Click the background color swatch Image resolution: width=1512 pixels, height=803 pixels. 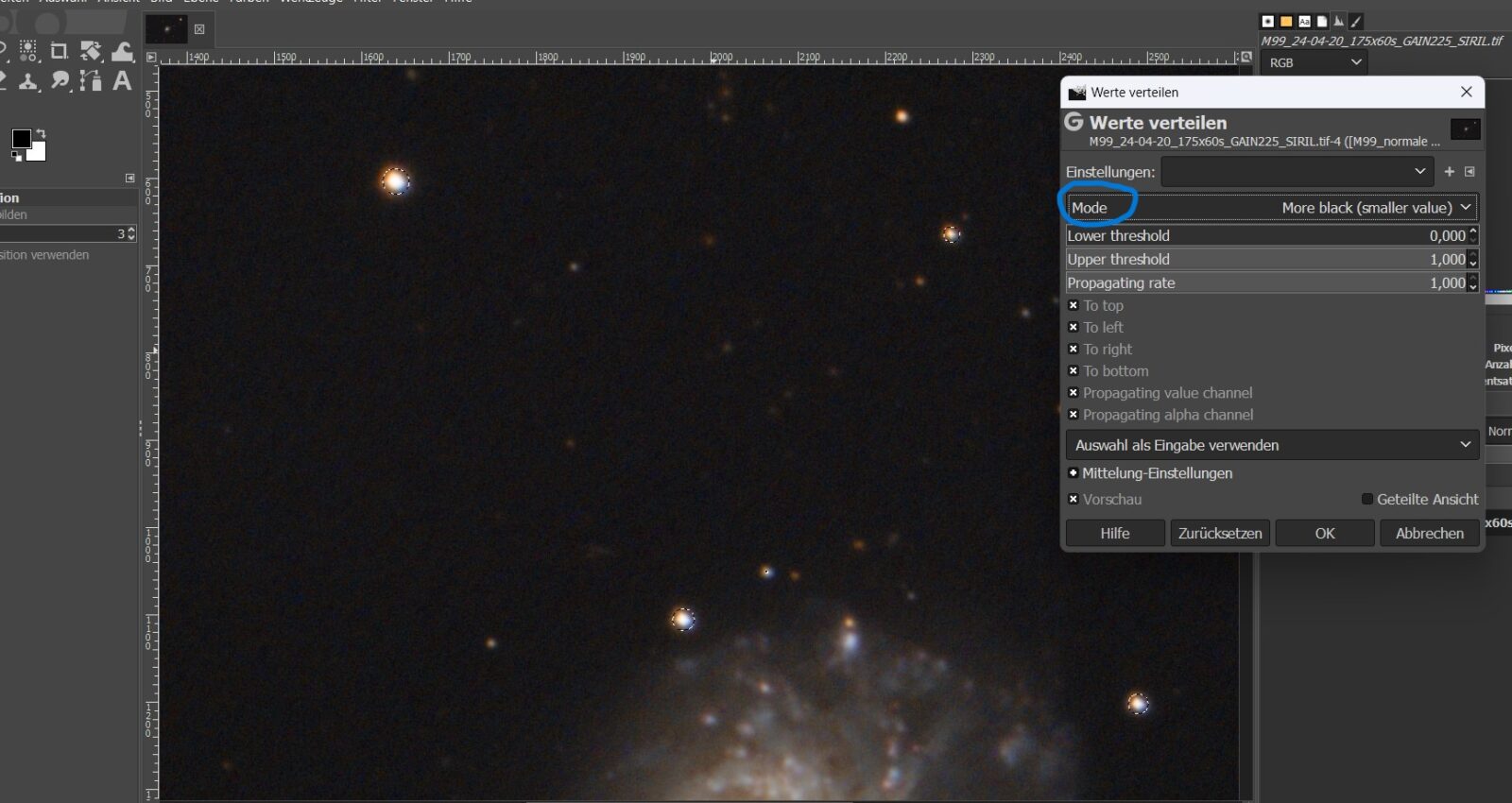[39, 153]
